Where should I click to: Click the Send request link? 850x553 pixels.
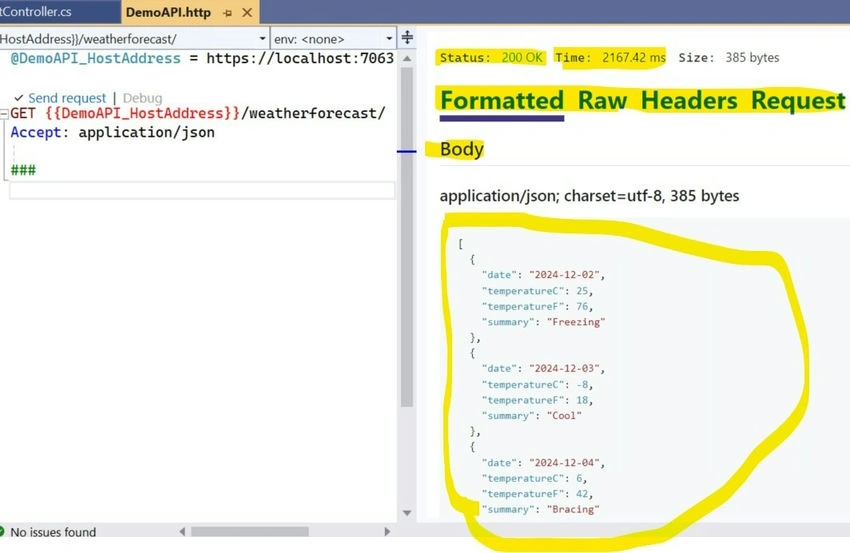tap(67, 98)
